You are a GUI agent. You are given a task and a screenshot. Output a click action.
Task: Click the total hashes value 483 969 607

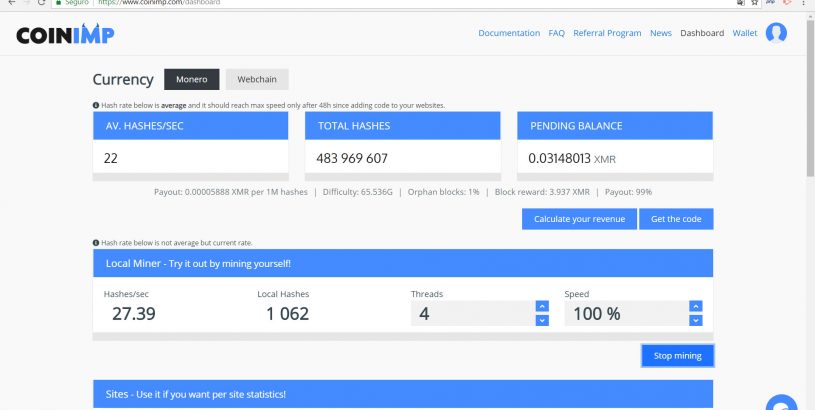pos(352,158)
